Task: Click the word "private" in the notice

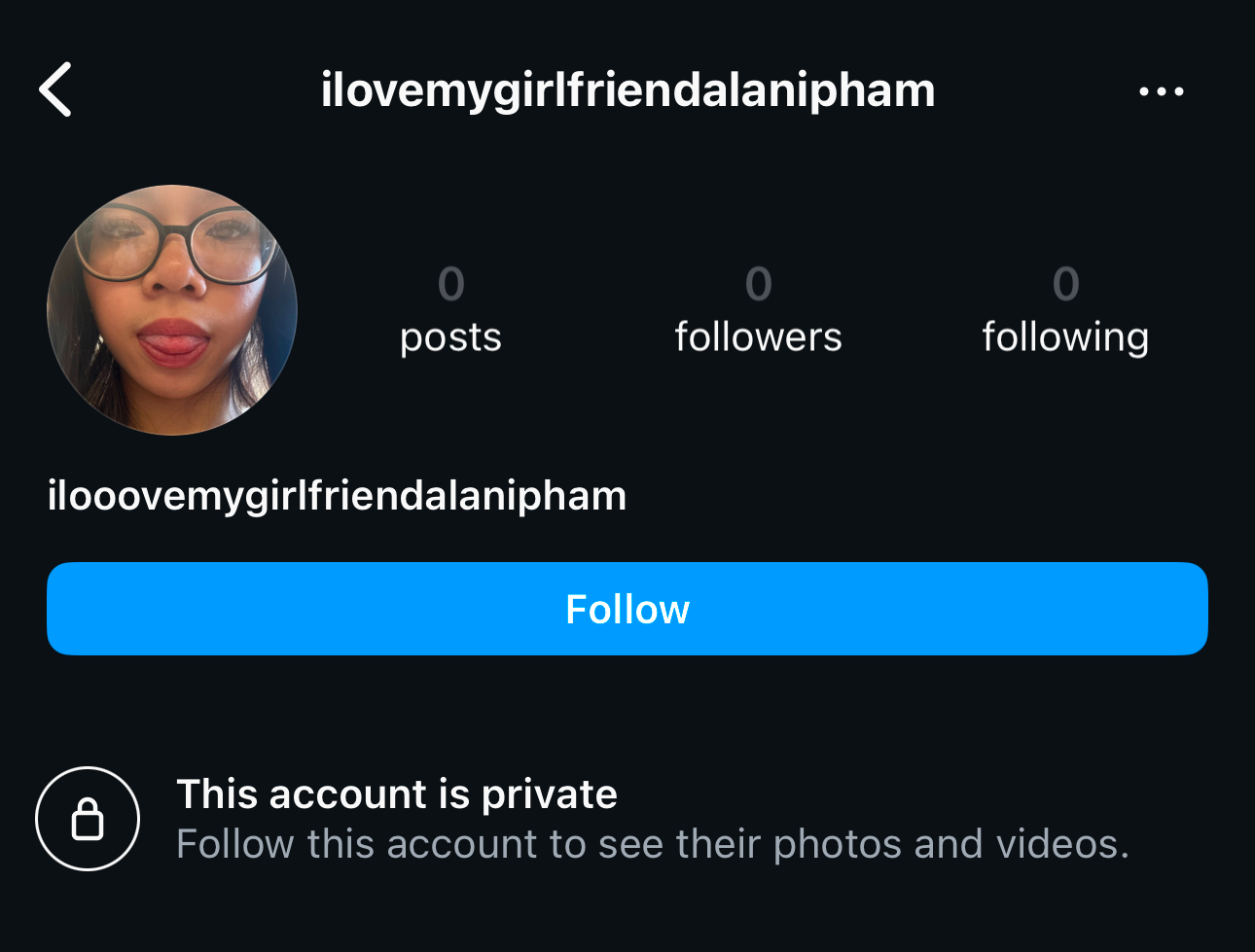Action: pyautogui.click(x=550, y=794)
